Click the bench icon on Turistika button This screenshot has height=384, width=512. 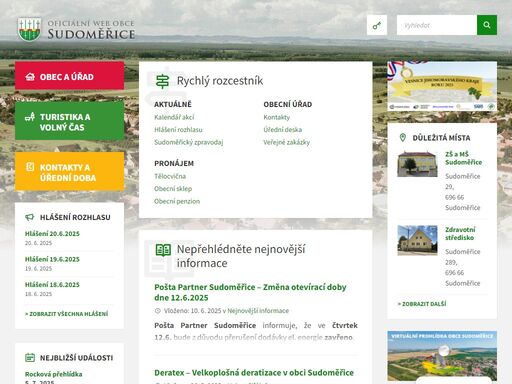click(30, 117)
